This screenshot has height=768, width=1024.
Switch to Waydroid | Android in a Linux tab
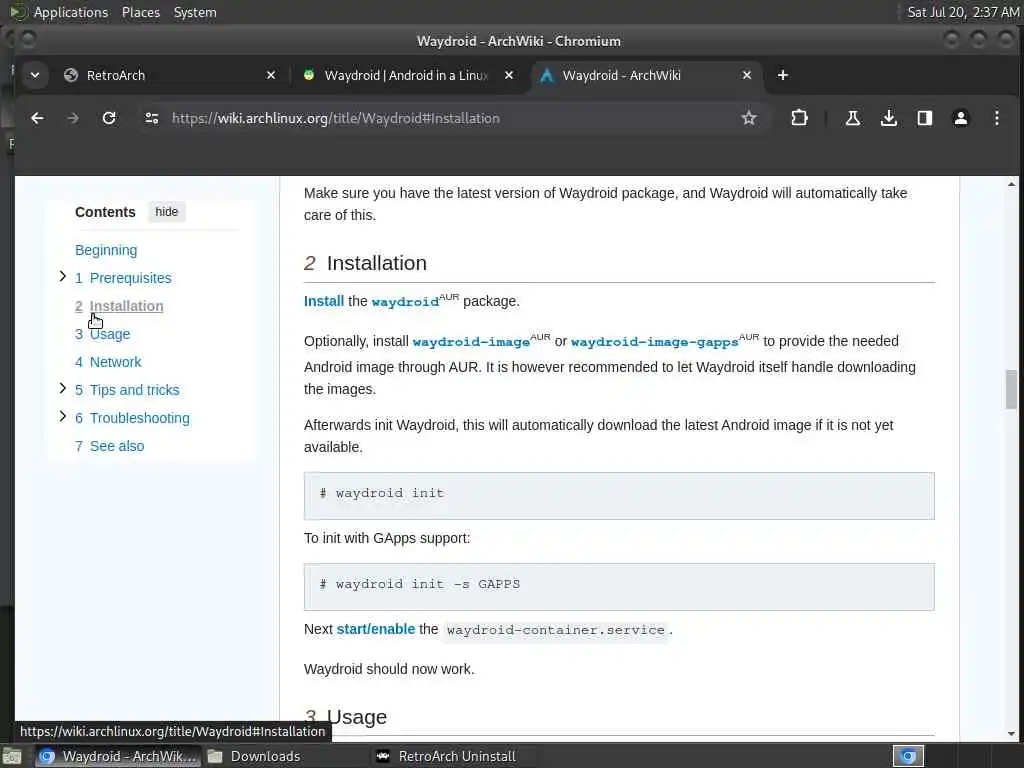pyautogui.click(x=408, y=75)
